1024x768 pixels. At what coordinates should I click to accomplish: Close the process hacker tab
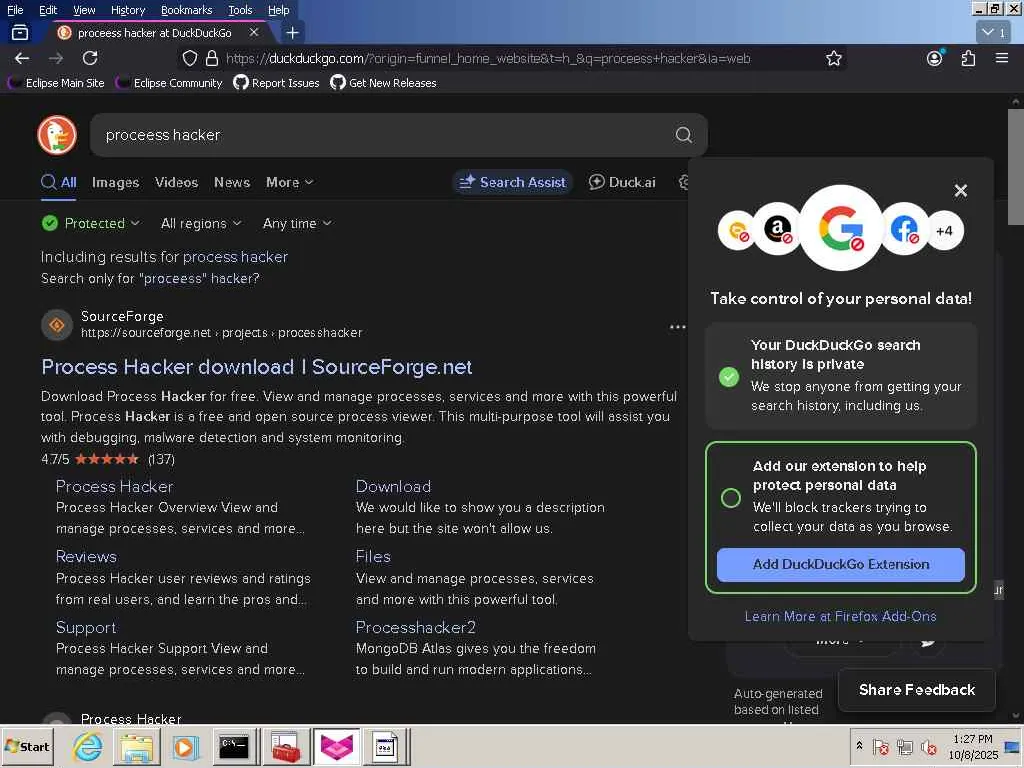254,32
